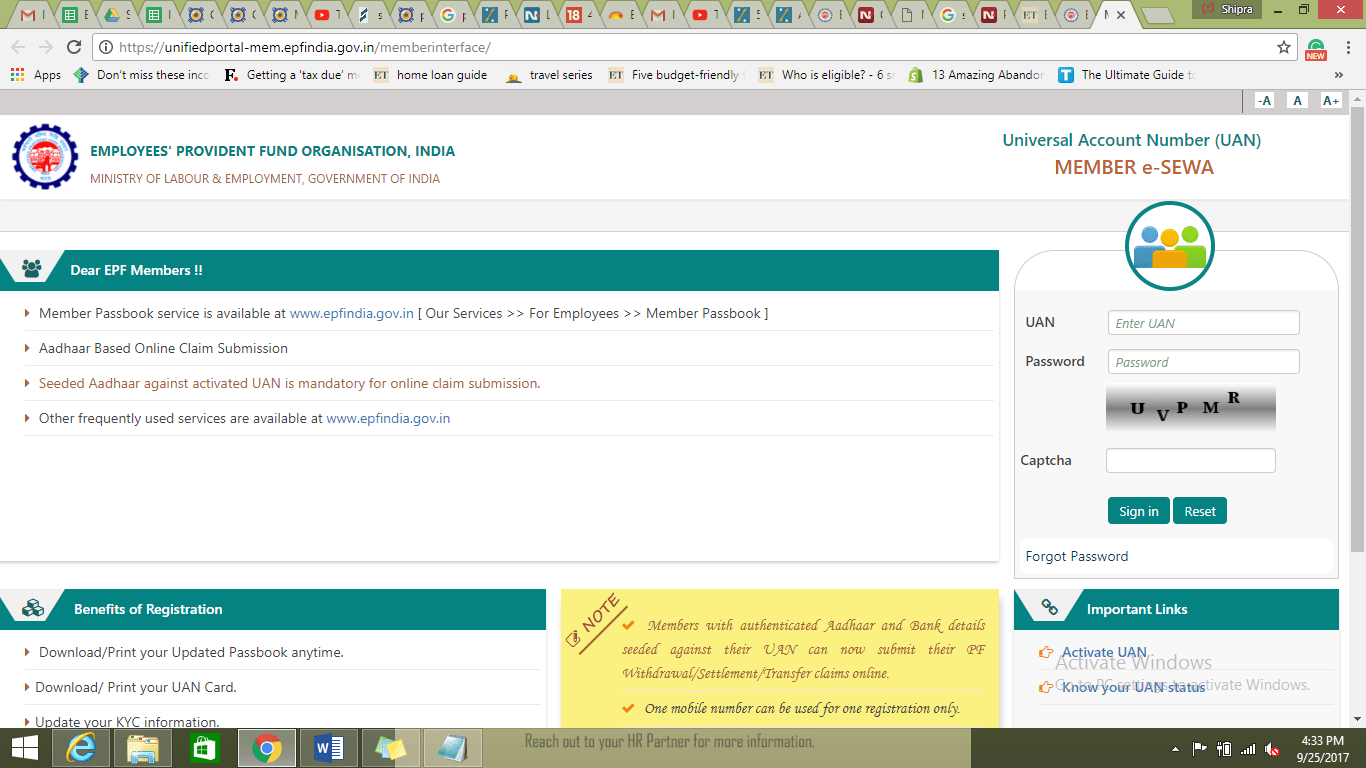
Task: Open the Word app in the taskbar
Action: [x=329, y=748]
